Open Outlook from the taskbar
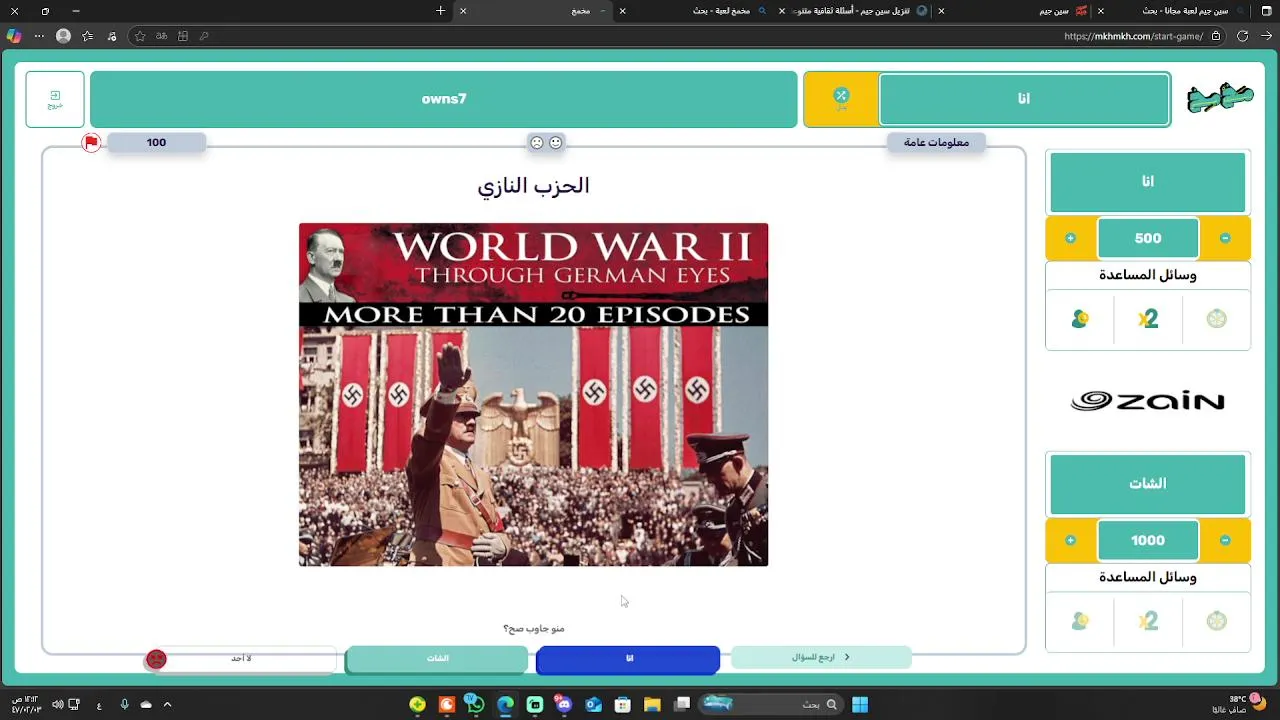Viewport: 1280px width, 720px height. (593, 704)
